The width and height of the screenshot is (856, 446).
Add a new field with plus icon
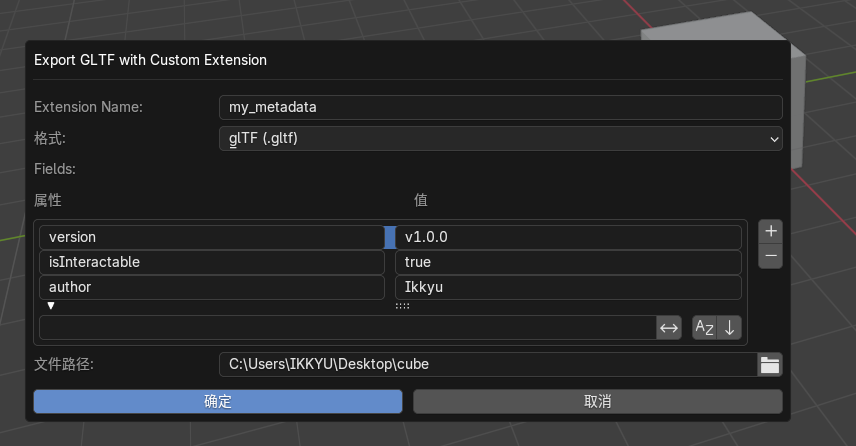(770, 231)
